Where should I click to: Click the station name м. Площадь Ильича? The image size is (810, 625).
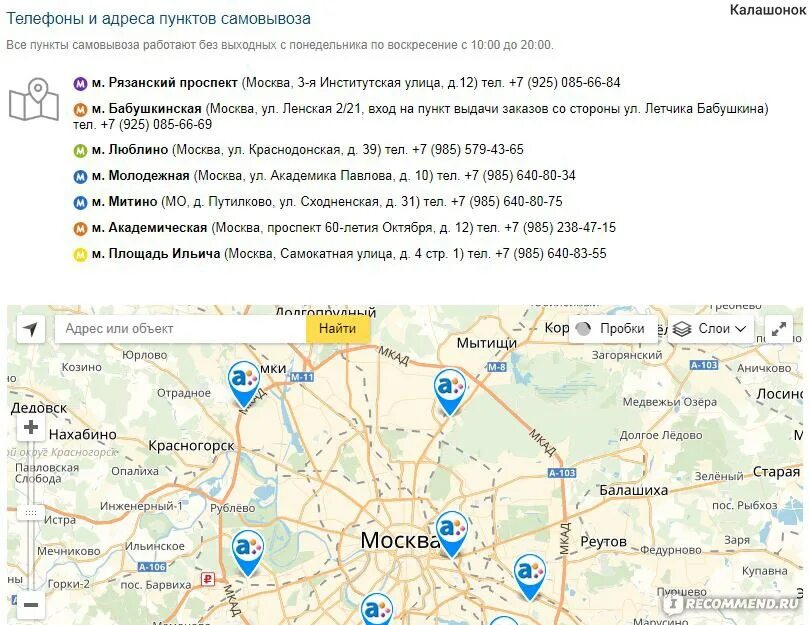click(156, 254)
